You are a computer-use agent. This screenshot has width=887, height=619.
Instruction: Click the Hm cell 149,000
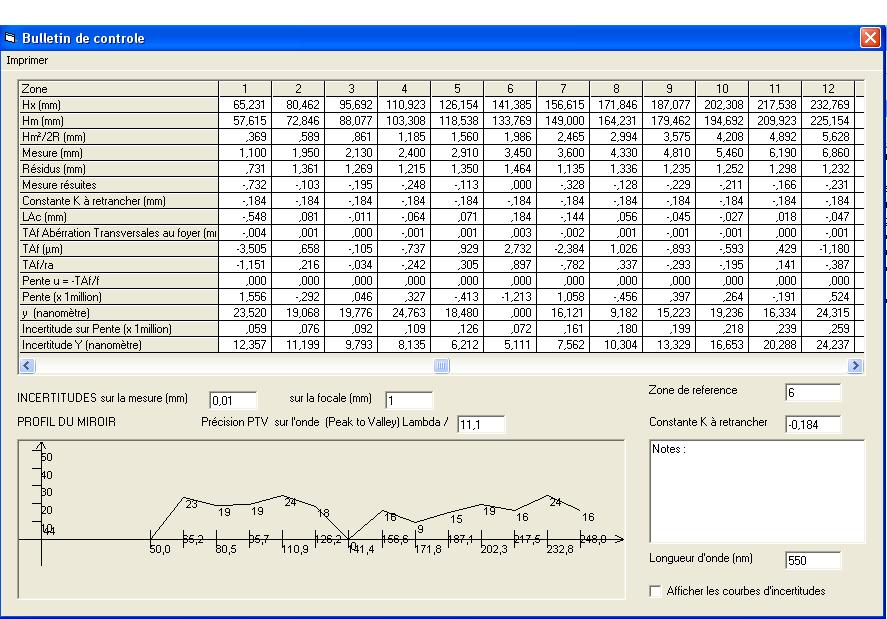[x=563, y=121]
